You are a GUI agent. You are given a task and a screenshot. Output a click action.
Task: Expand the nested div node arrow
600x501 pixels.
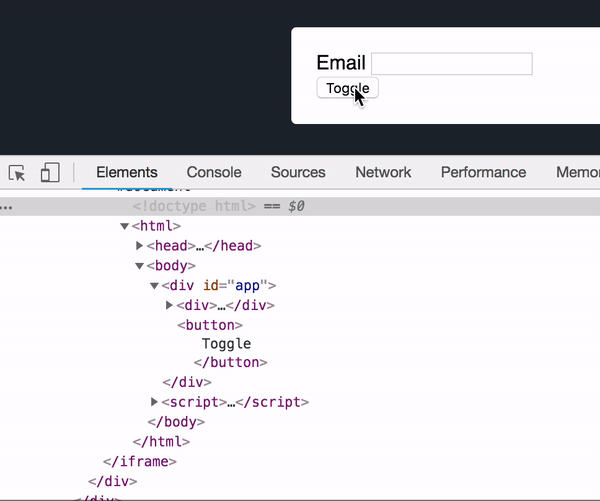(169, 305)
